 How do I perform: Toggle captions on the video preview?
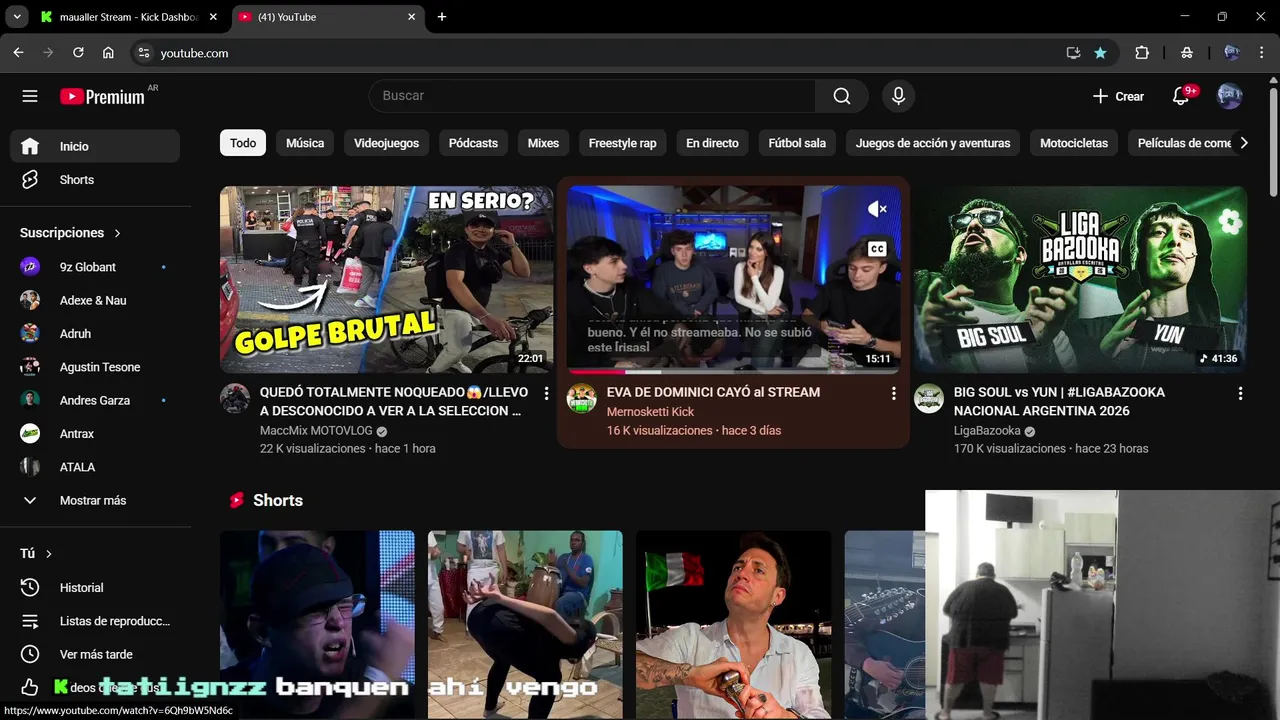point(877,249)
